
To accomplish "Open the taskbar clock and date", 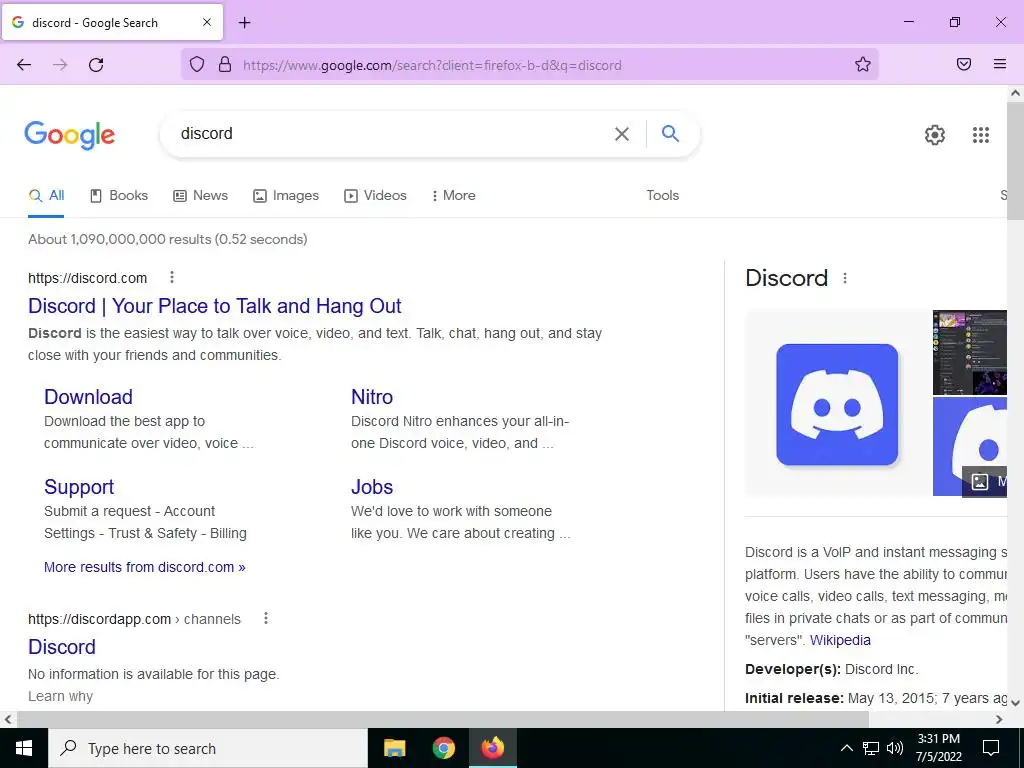I will tap(938, 748).
